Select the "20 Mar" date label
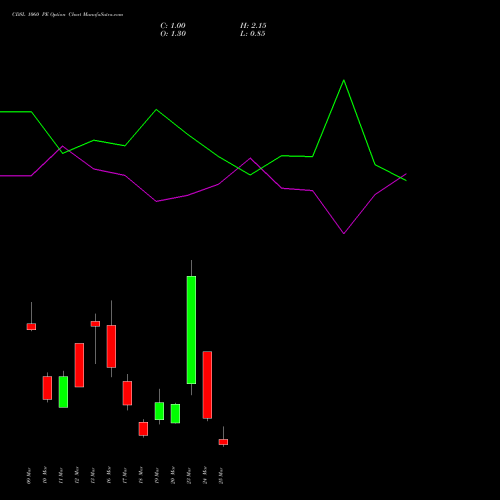Screen dimensions: 500x500 (173, 476)
